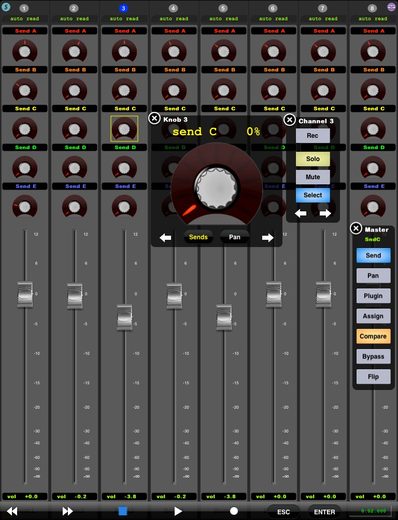This screenshot has width=398, height=520.
Task: Click Assign in the Master popup
Action: click(373, 316)
